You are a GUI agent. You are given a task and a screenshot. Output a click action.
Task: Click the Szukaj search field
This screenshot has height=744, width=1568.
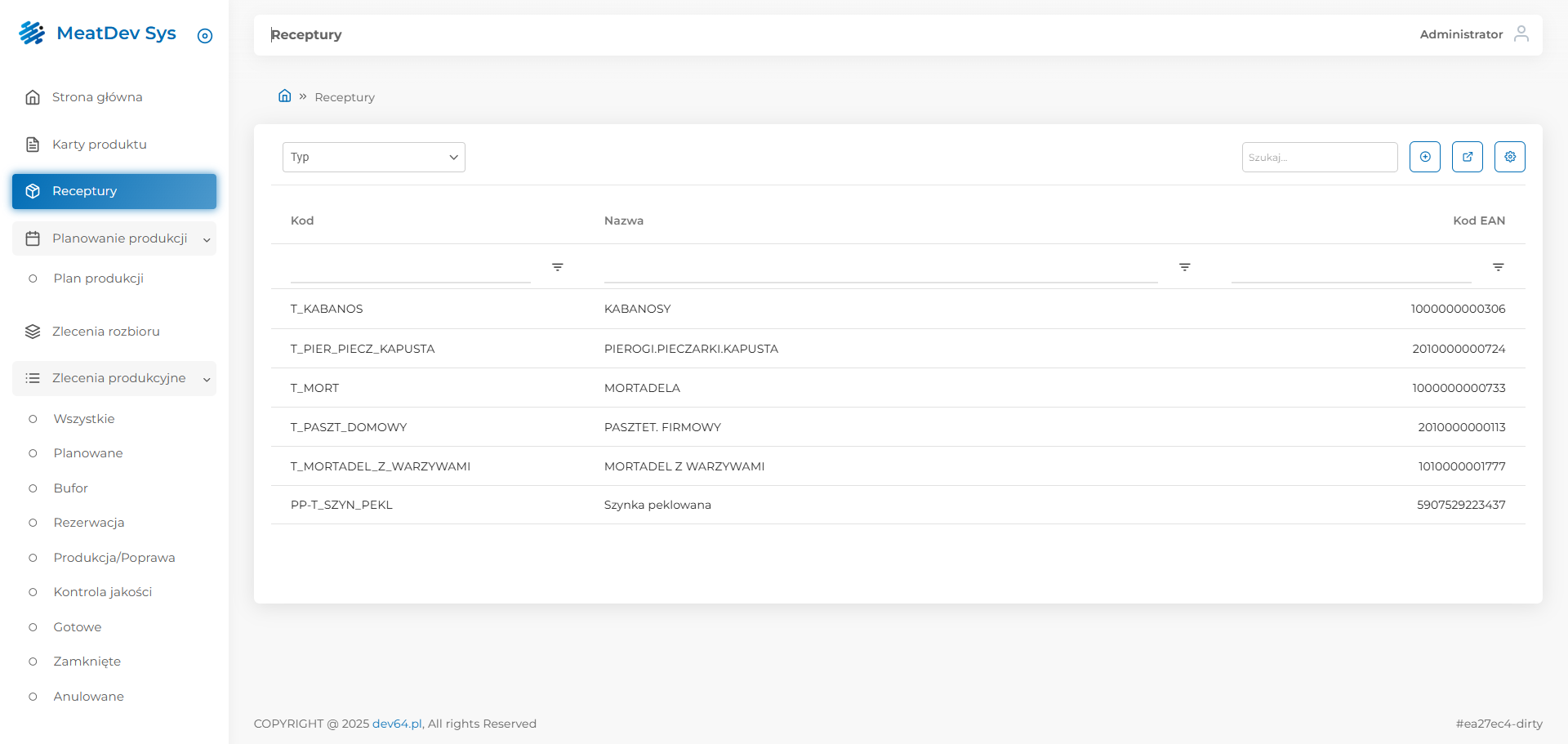[x=1319, y=157]
